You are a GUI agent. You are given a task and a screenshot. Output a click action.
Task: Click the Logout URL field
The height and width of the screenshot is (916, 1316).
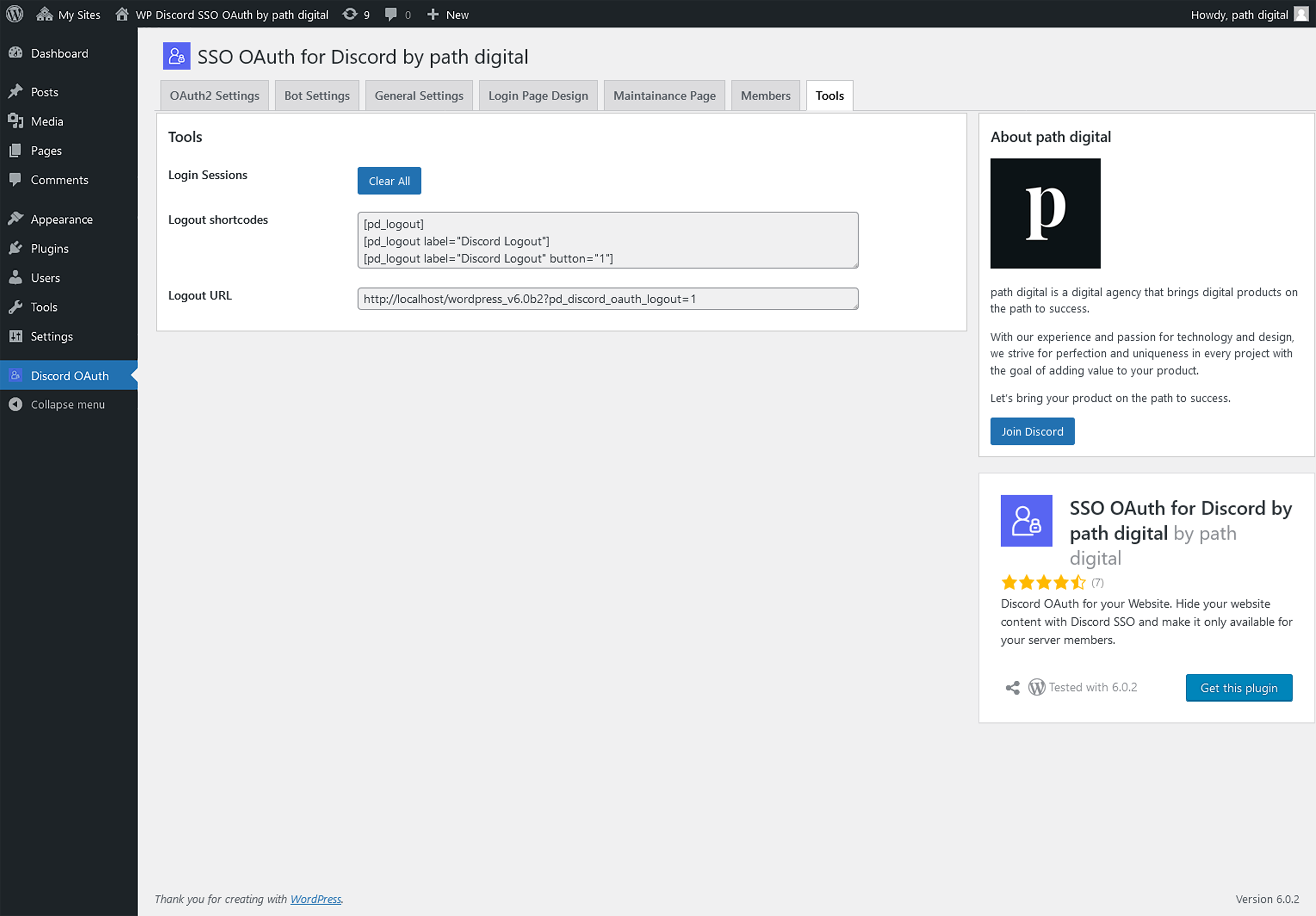click(608, 298)
